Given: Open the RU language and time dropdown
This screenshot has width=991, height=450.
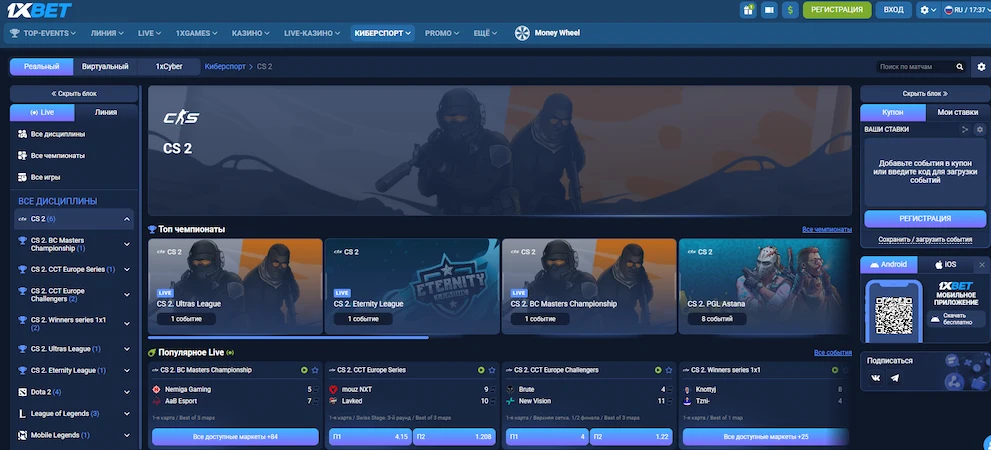Looking at the screenshot, I should pyautogui.click(x=965, y=9).
